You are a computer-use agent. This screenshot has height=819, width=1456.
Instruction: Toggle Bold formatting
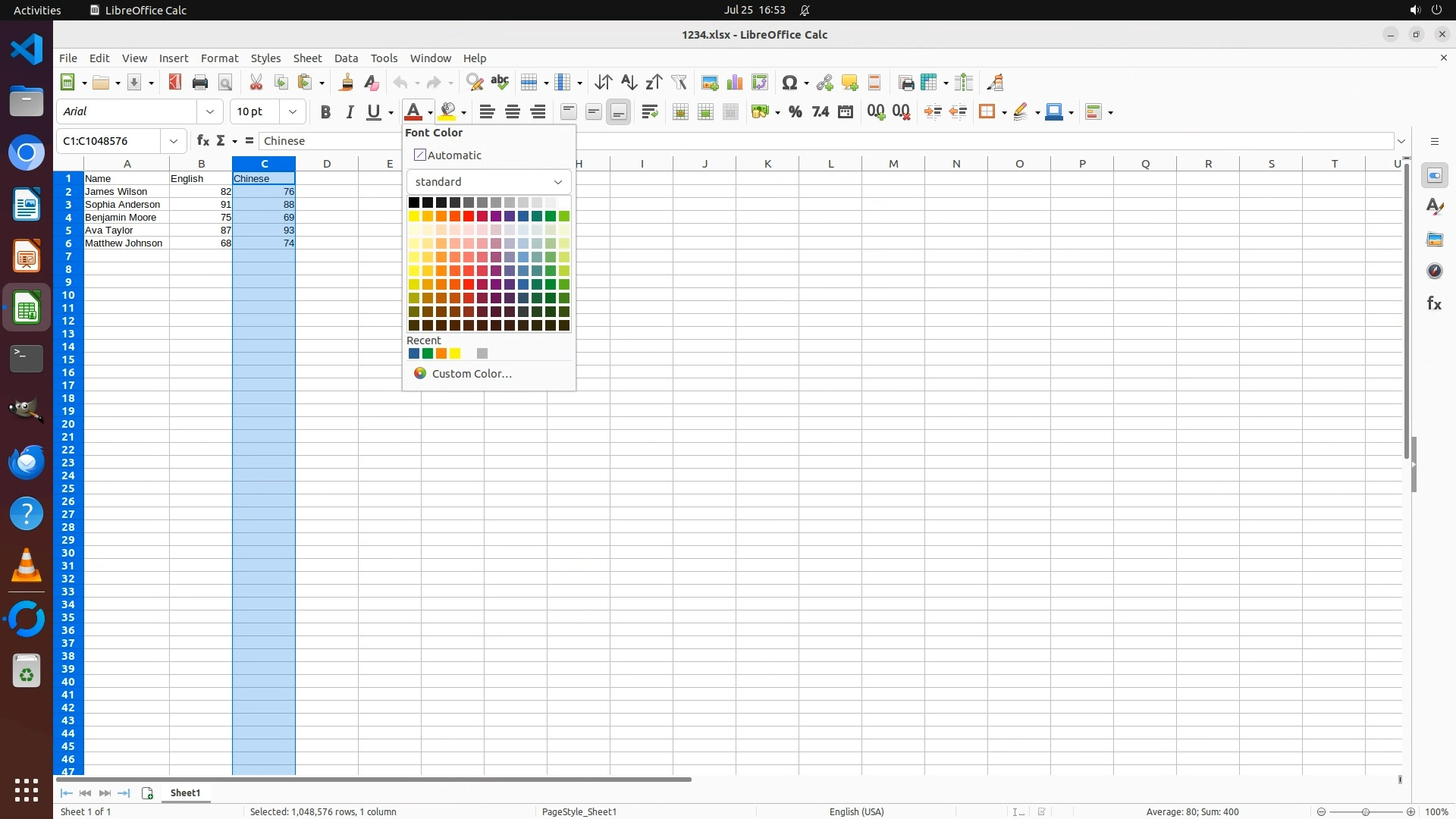[x=325, y=112]
